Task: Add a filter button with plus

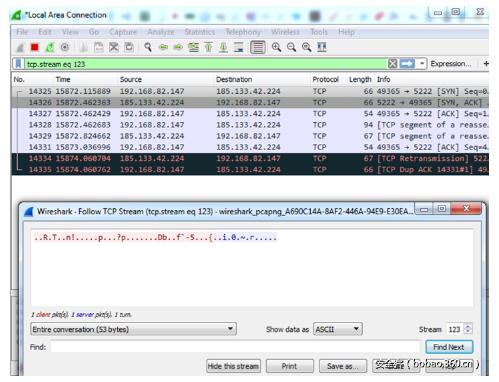Action: pyautogui.click(x=486, y=63)
